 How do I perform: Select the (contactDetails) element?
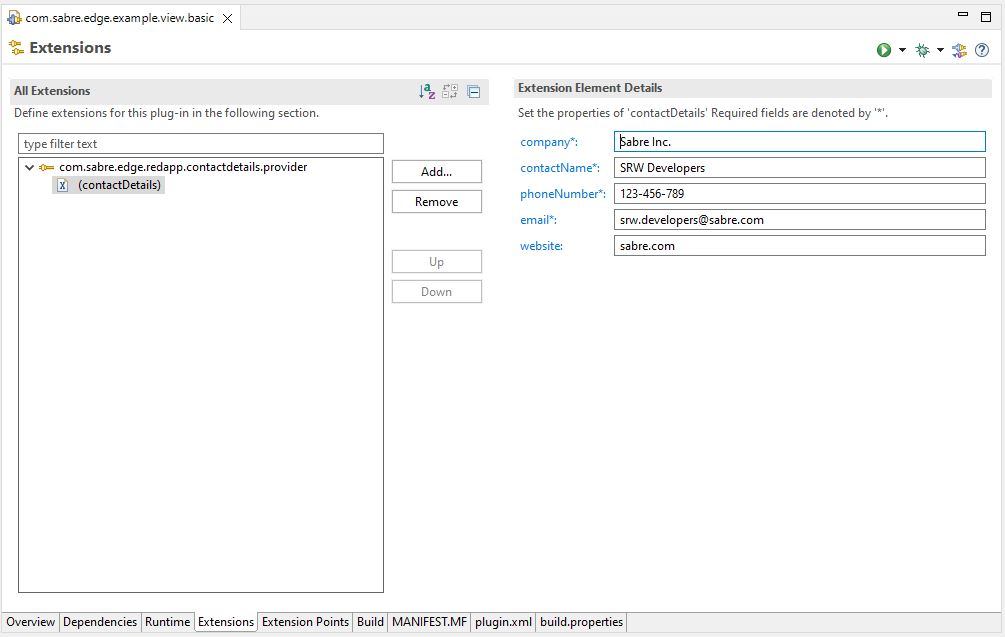(x=119, y=185)
